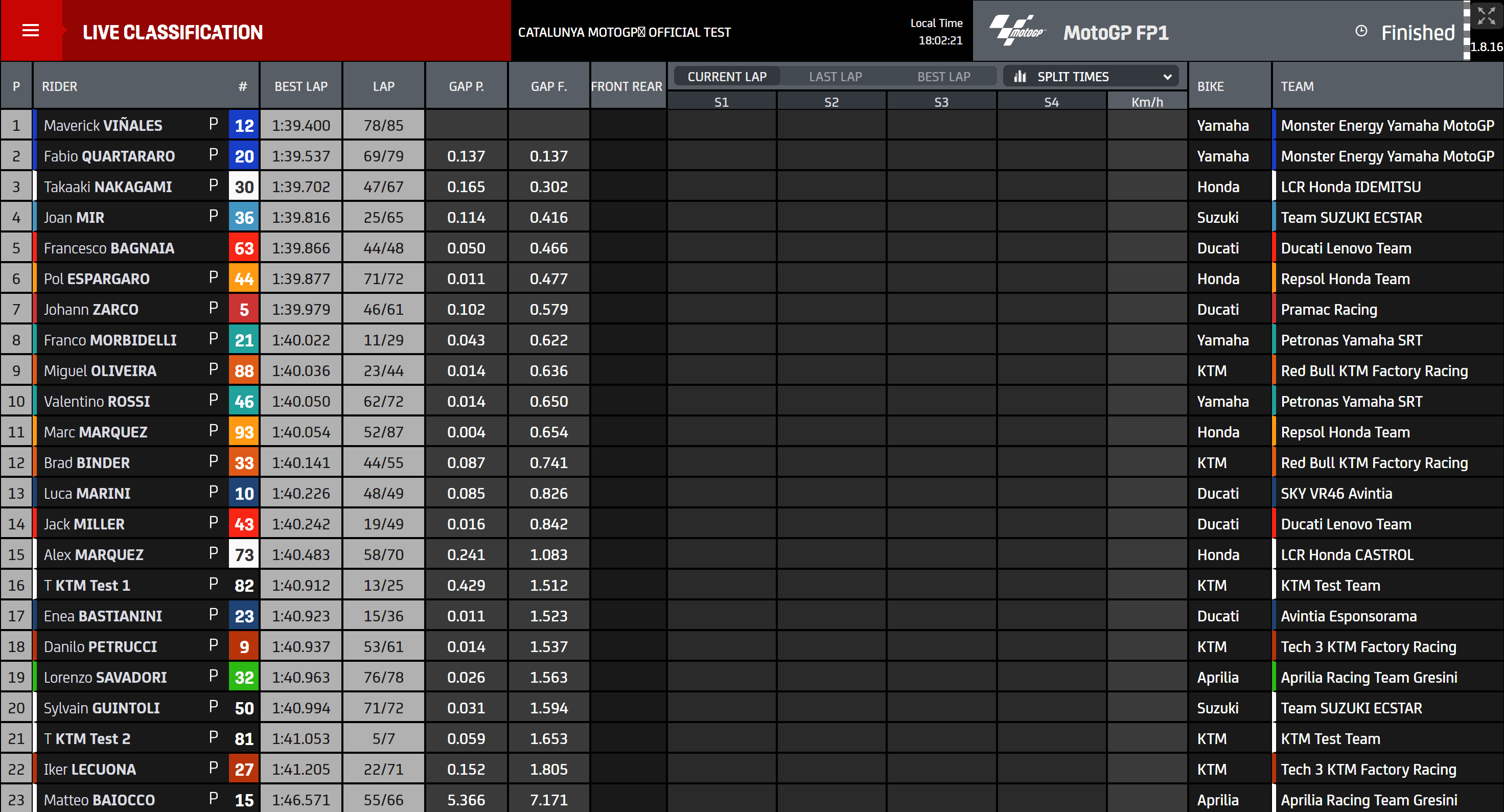Click the Split Times dropdown chevron

coord(1167,77)
